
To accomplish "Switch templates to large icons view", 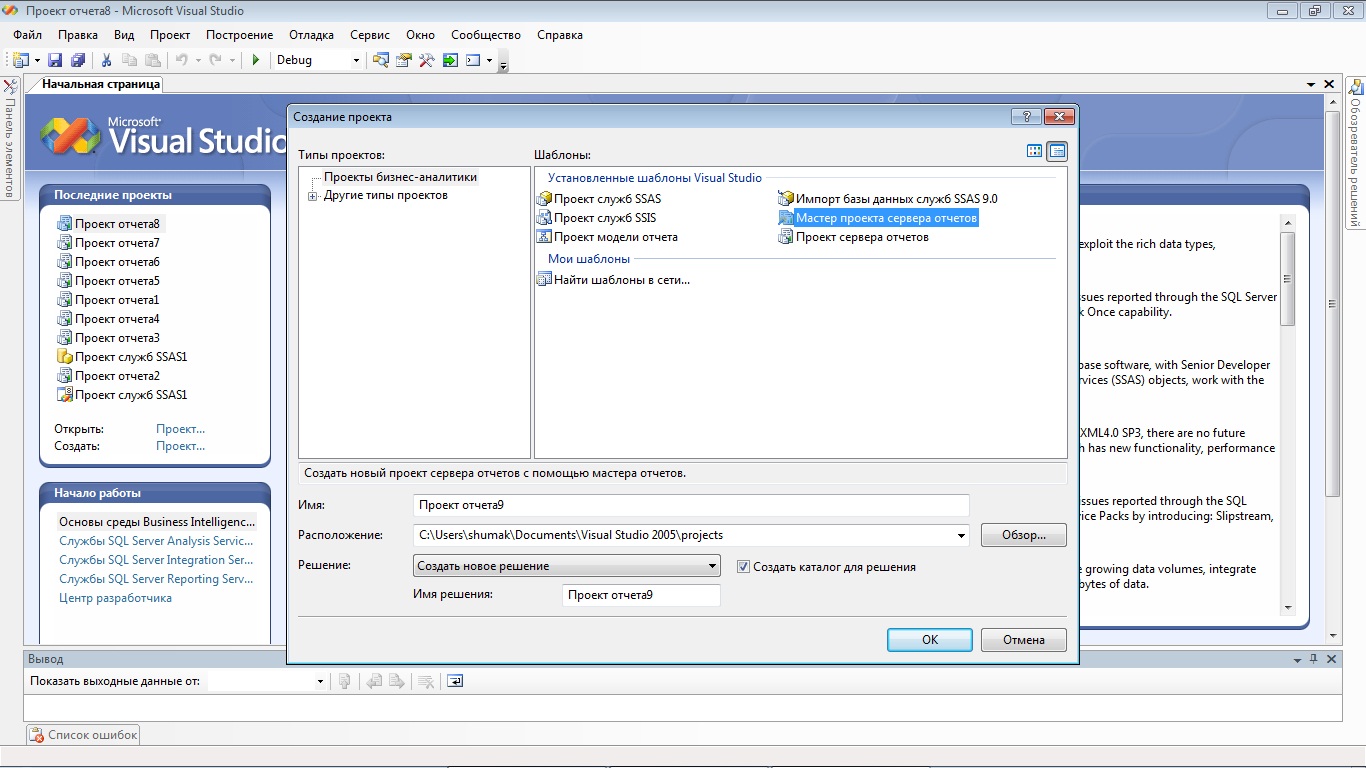I will pos(1035,151).
